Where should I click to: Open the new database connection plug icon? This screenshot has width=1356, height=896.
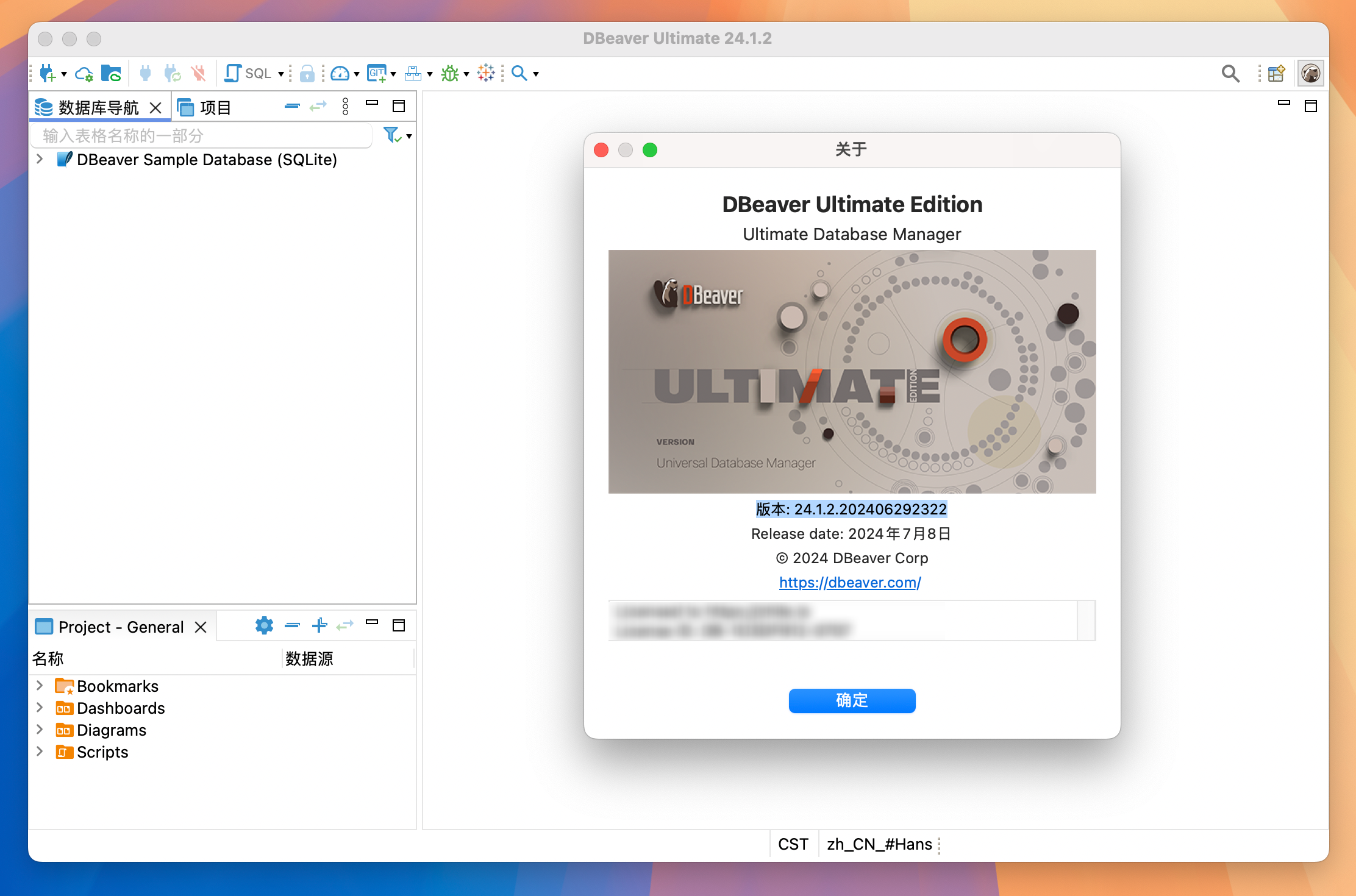[48, 74]
